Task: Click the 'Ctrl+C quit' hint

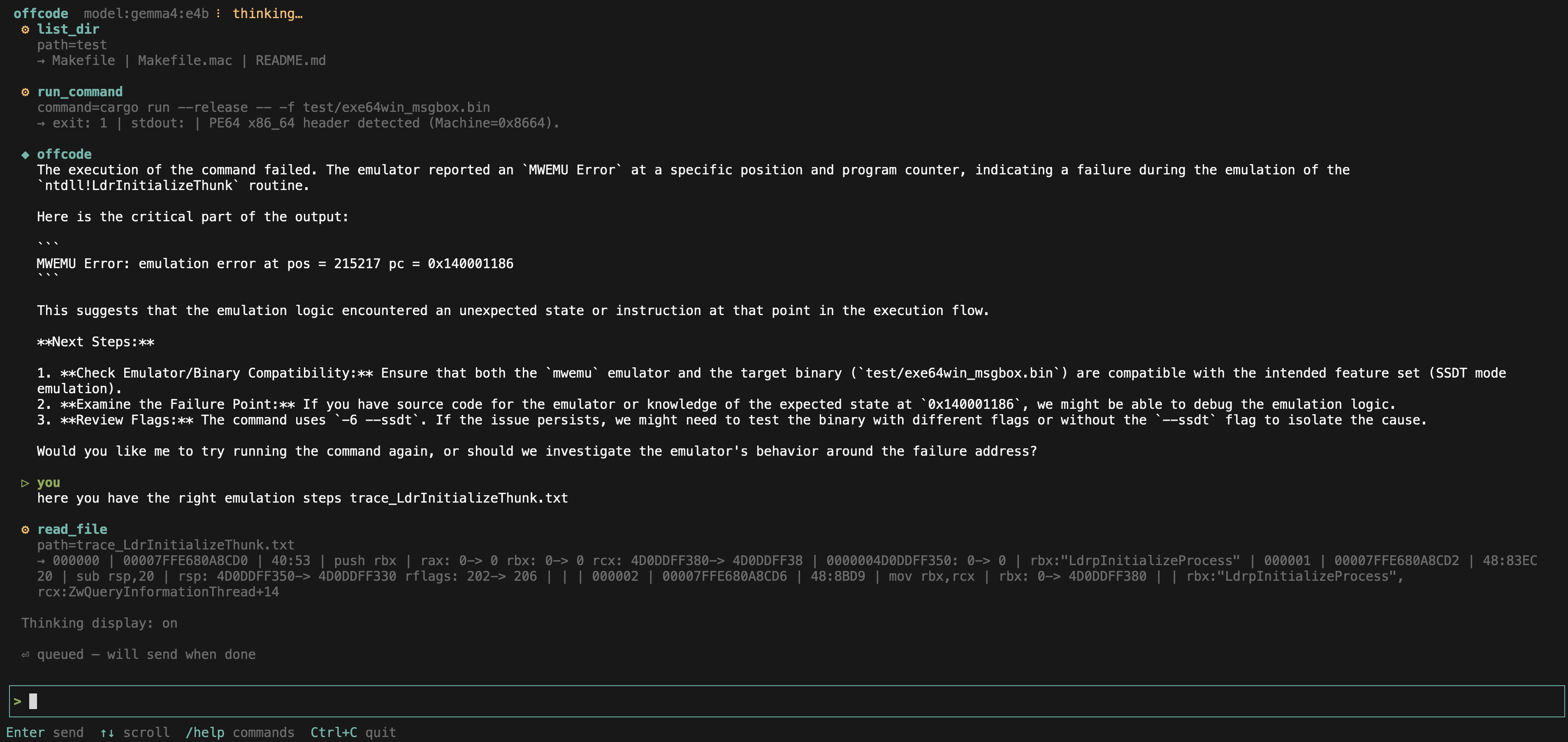Action: coord(353,732)
